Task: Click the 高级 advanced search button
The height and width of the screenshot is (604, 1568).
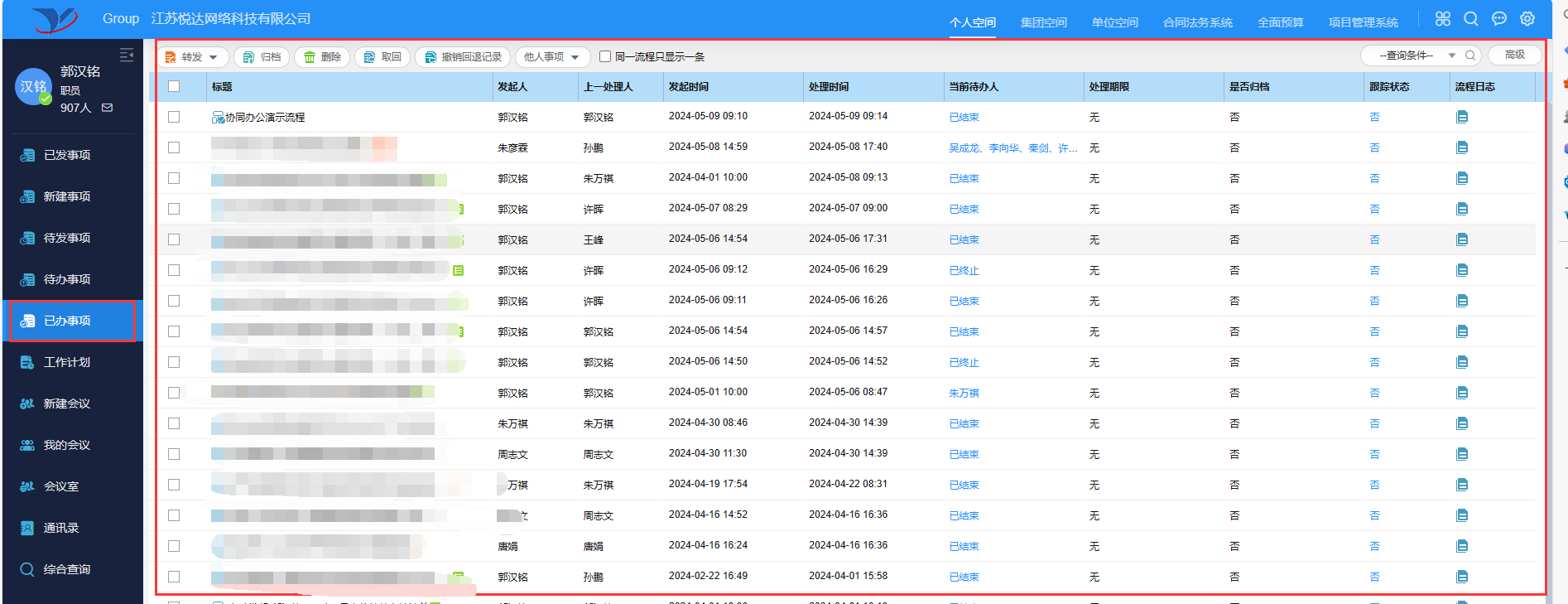Action: [x=1514, y=56]
